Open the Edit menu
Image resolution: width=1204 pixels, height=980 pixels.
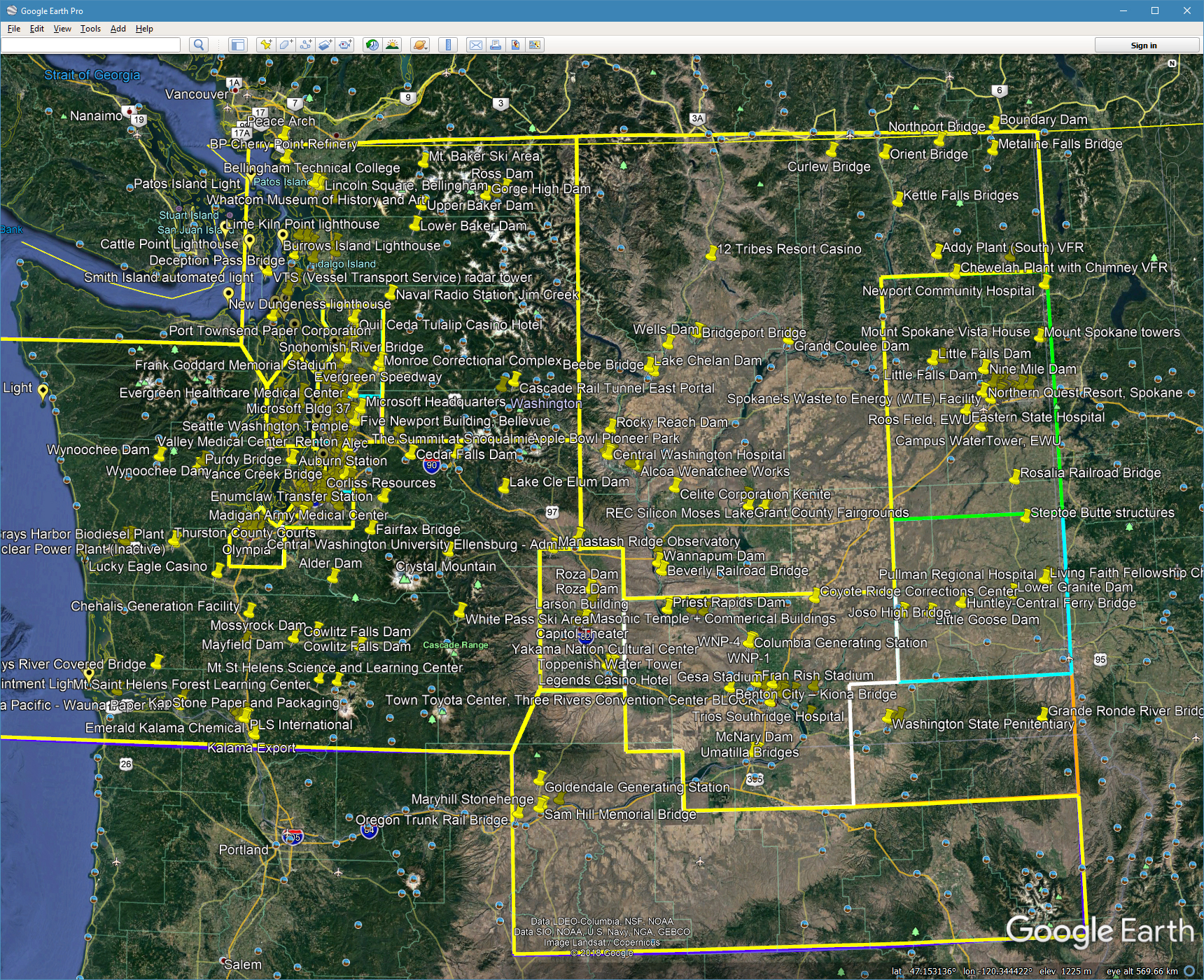[37, 29]
